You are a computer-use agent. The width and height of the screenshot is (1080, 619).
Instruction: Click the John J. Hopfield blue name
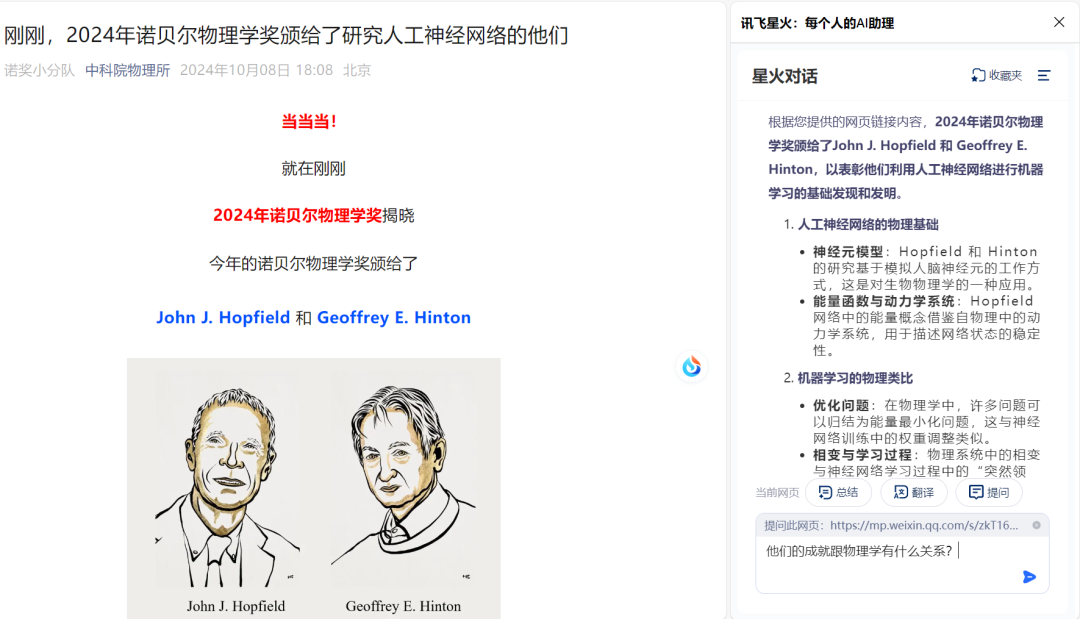pos(223,317)
